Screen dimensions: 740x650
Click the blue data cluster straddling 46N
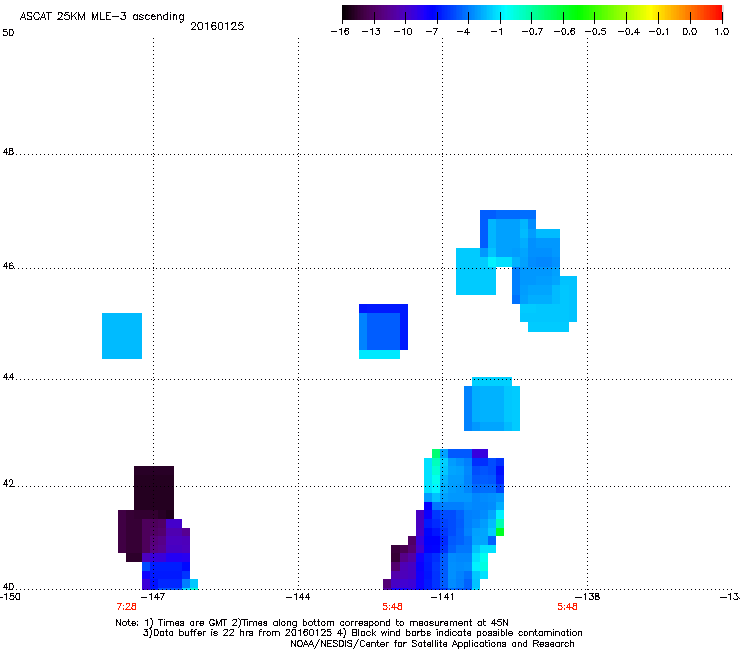pyautogui.click(x=516, y=271)
